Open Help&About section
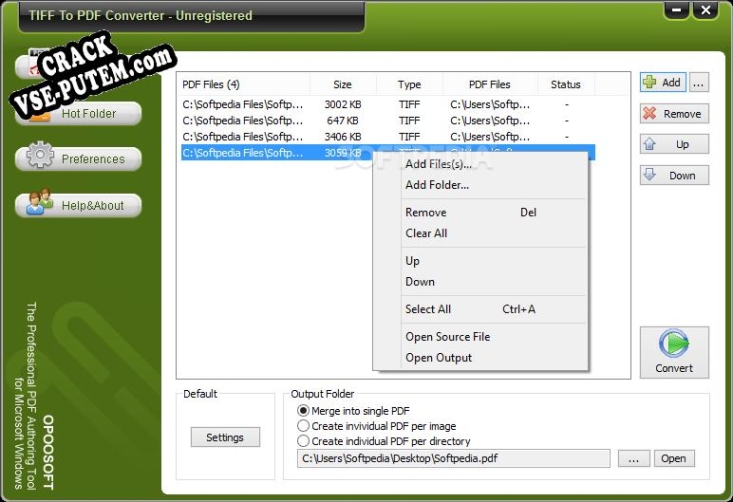 point(78,206)
